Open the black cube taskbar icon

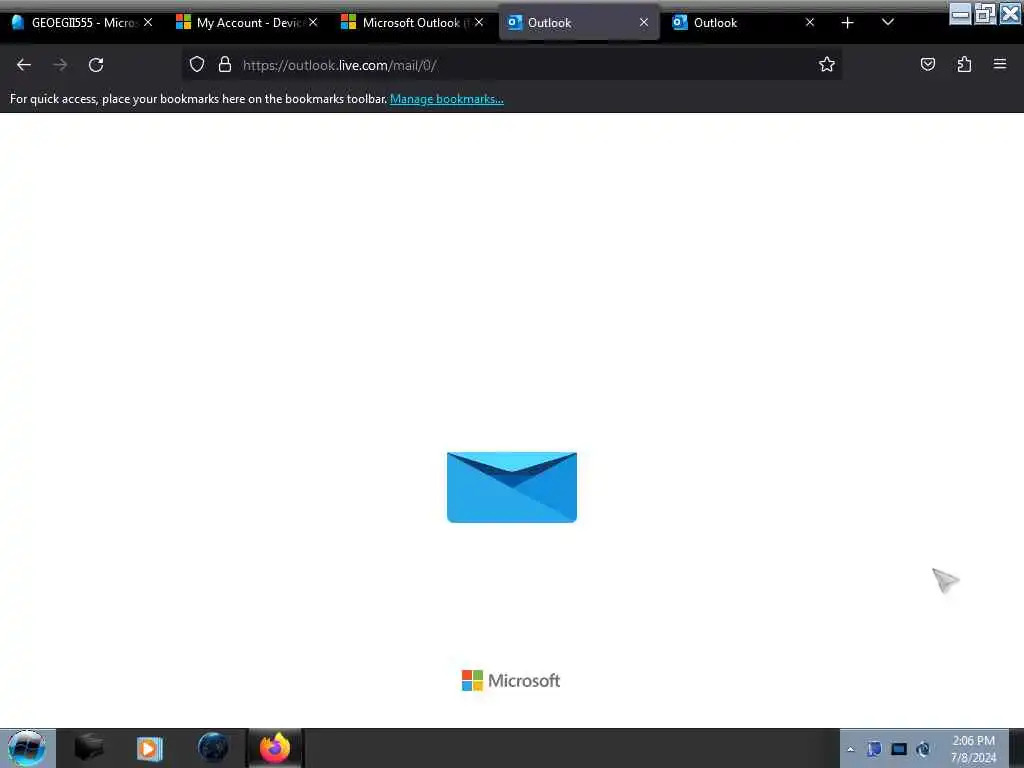[89, 748]
